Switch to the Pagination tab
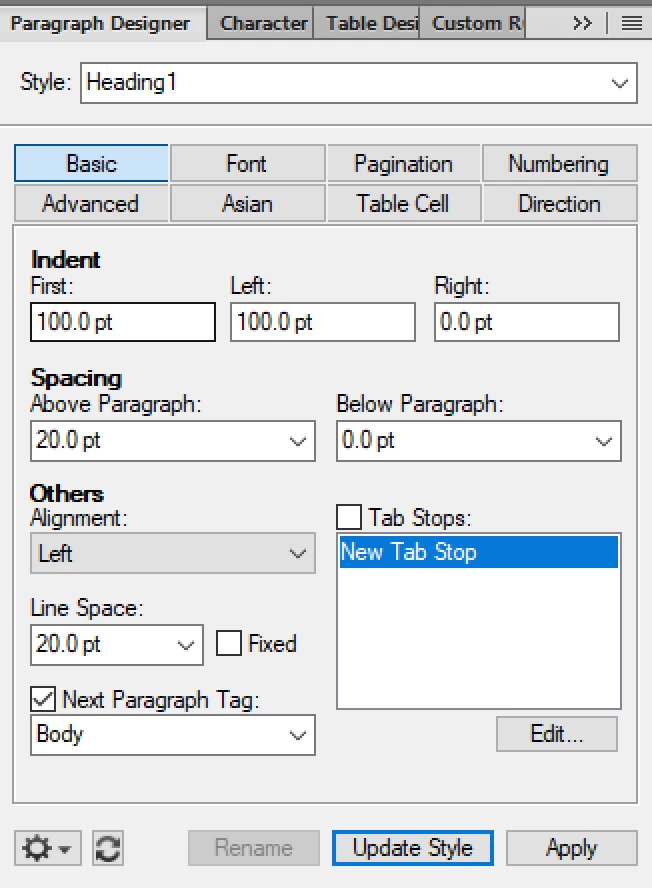The width and height of the screenshot is (652, 888). (x=403, y=164)
